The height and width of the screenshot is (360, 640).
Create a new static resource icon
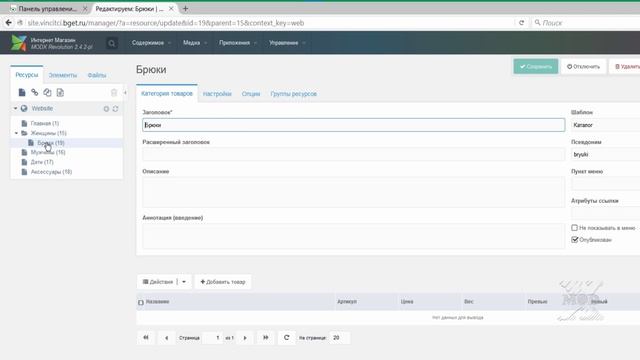click(x=60, y=93)
